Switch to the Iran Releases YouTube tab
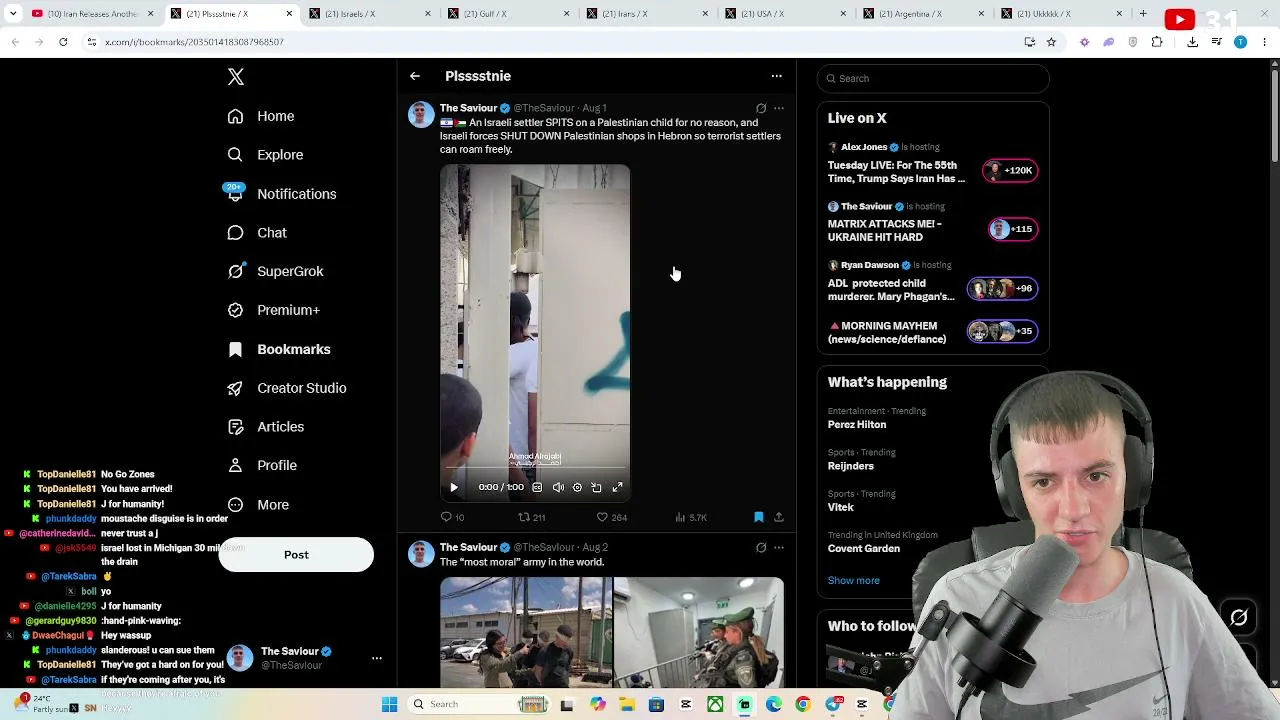Image resolution: width=1280 pixels, height=720 pixels. point(93,14)
